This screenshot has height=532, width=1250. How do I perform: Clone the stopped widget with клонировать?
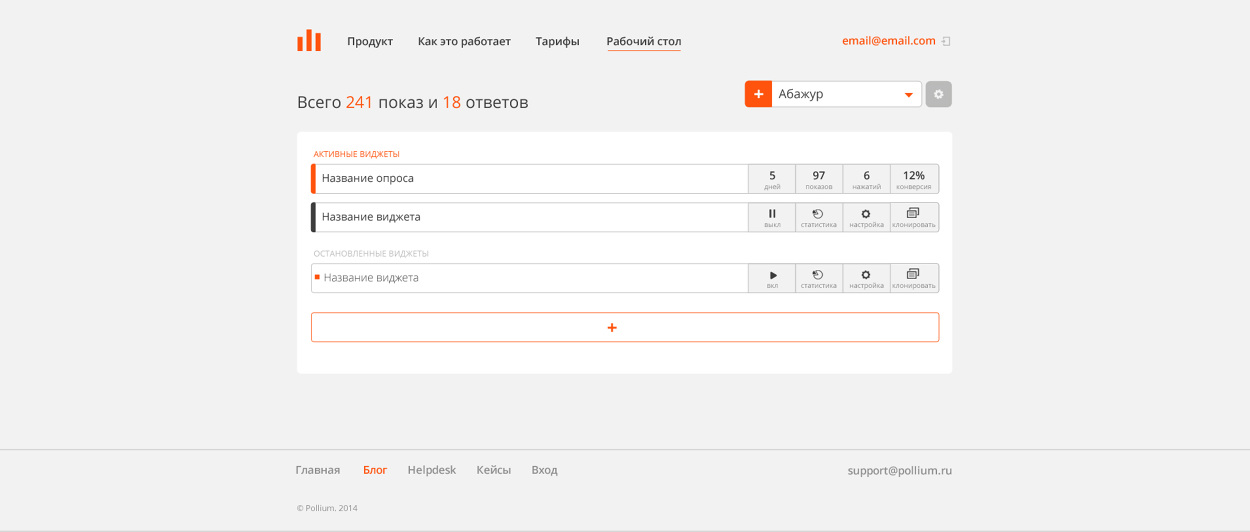pyautogui.click(x=914, y=278)
